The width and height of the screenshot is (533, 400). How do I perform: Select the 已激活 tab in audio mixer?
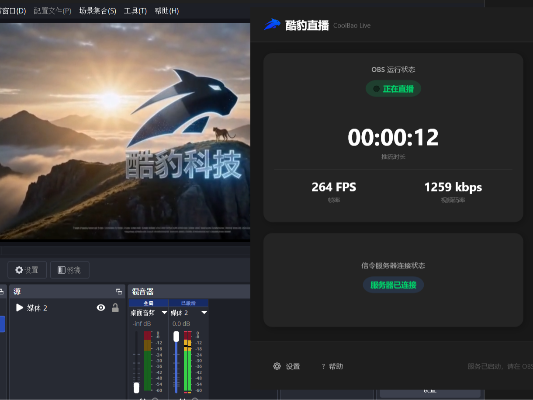(188, 303)
